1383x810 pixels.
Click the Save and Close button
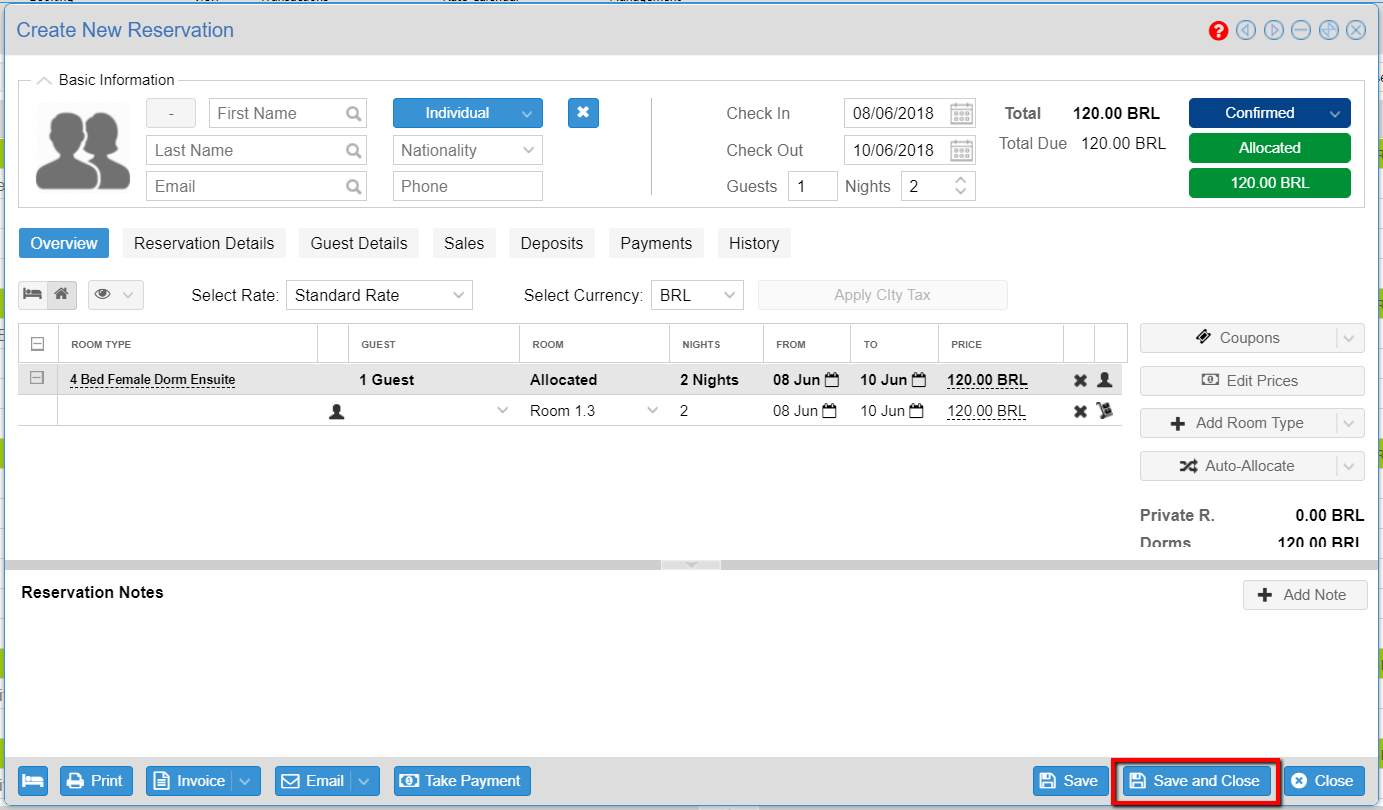point(1195,781)
